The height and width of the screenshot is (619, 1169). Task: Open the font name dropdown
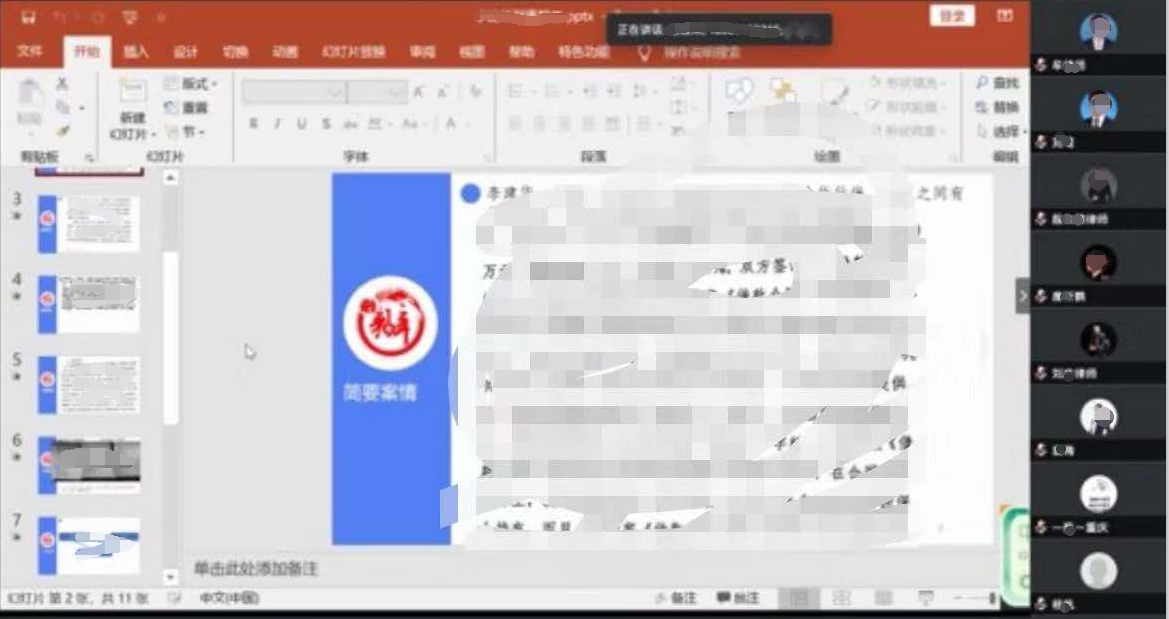335,92
